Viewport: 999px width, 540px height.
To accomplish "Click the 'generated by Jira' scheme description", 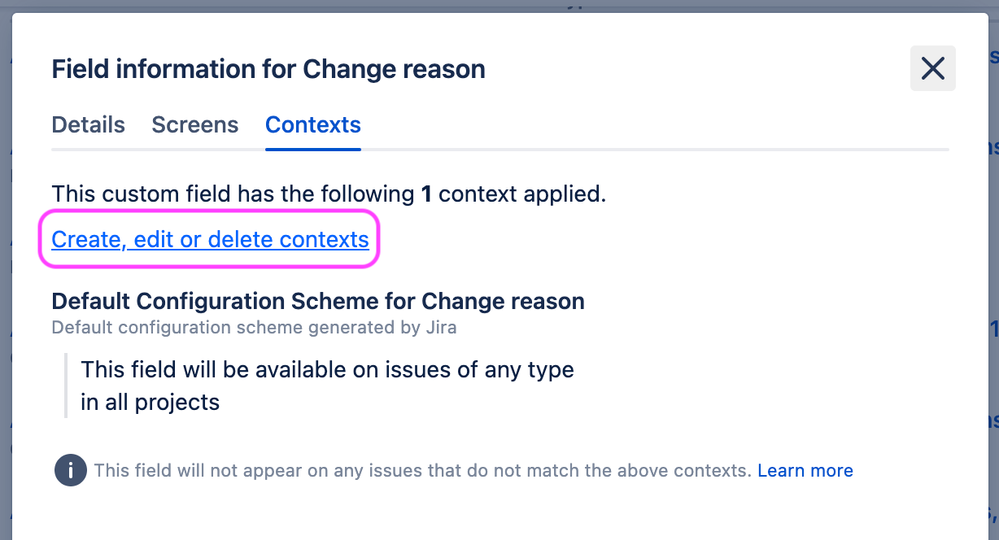I will (254, 327).
